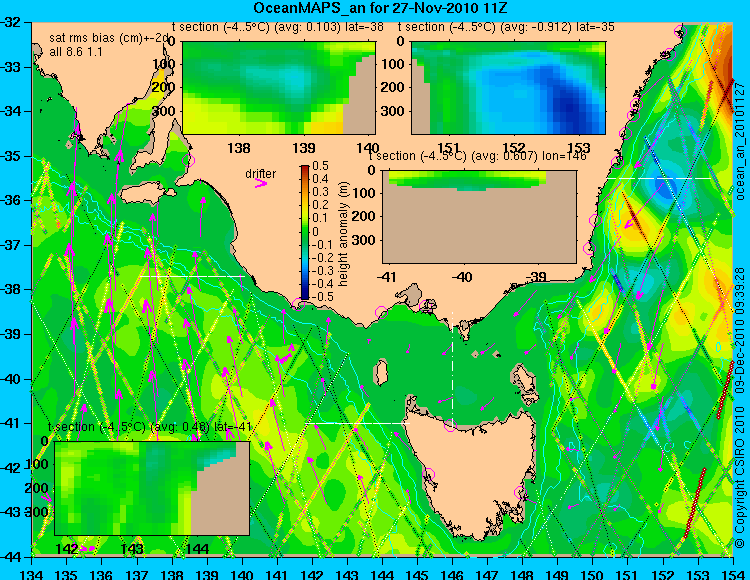Click the "ocean_an_20101127" vertical file name
Image resolution: width=750 pixels, height=580 pixels.
click(741, 142)
